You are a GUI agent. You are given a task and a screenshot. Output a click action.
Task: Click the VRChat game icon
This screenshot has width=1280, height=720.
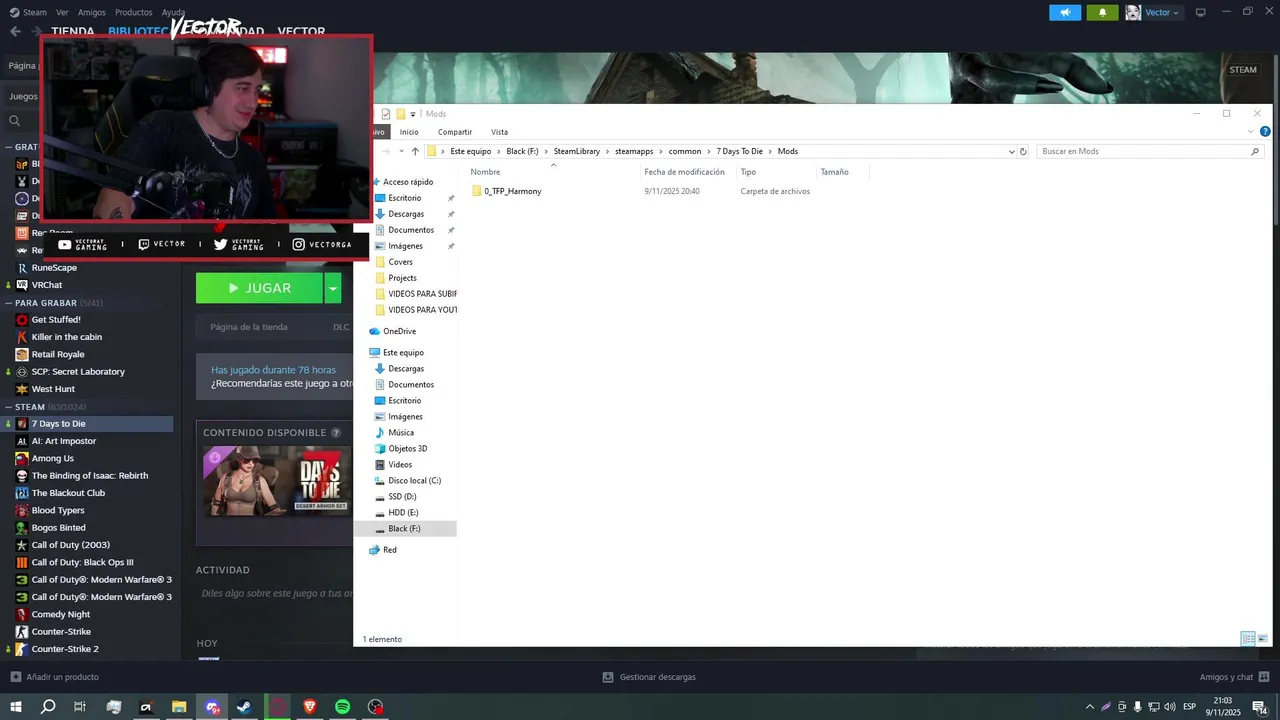coord(22,285)
